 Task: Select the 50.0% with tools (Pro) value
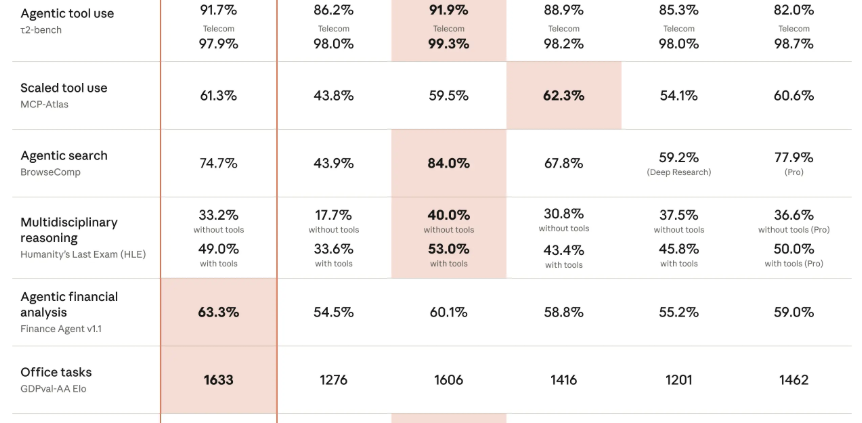coord(794,249)
